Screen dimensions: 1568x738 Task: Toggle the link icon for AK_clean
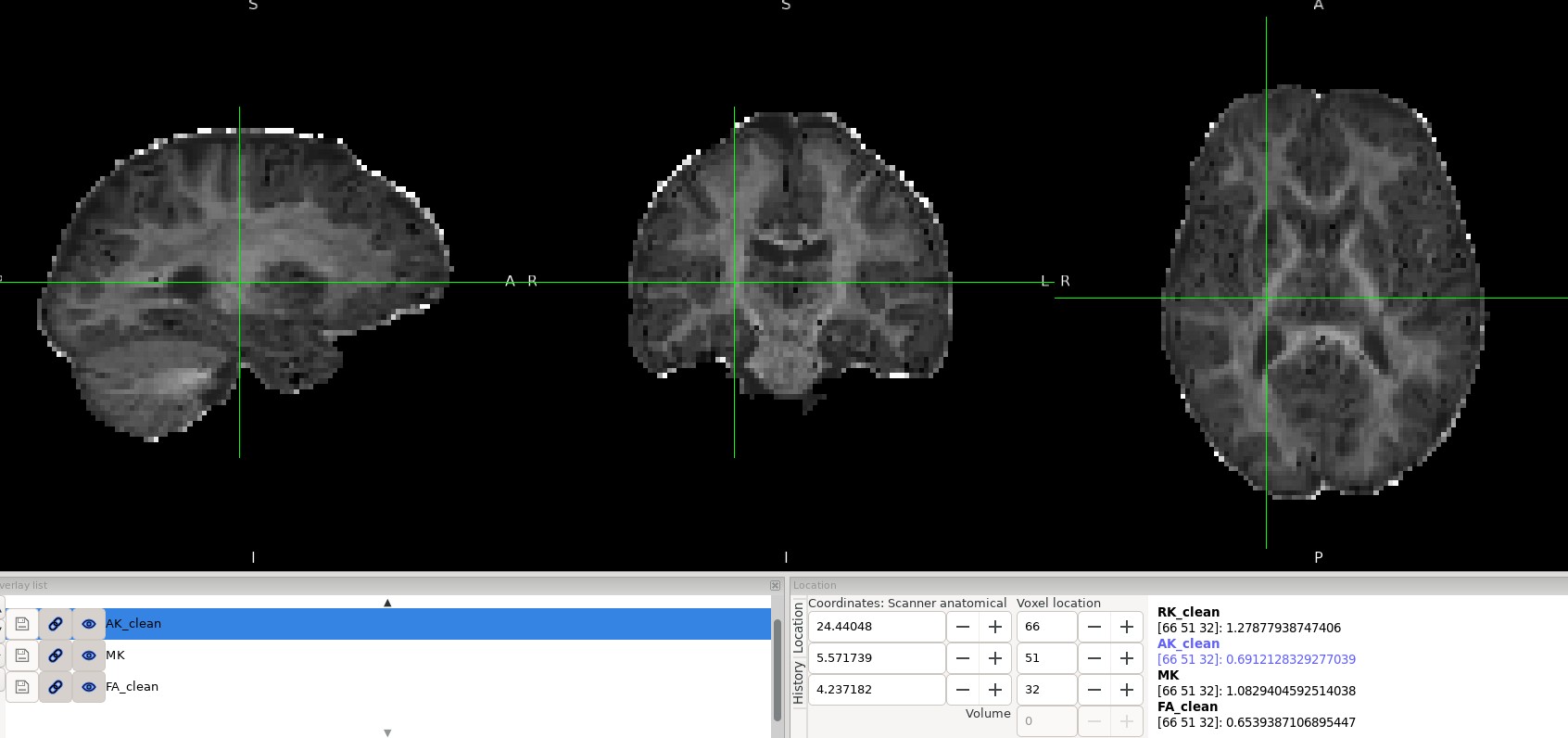[56, 624]
